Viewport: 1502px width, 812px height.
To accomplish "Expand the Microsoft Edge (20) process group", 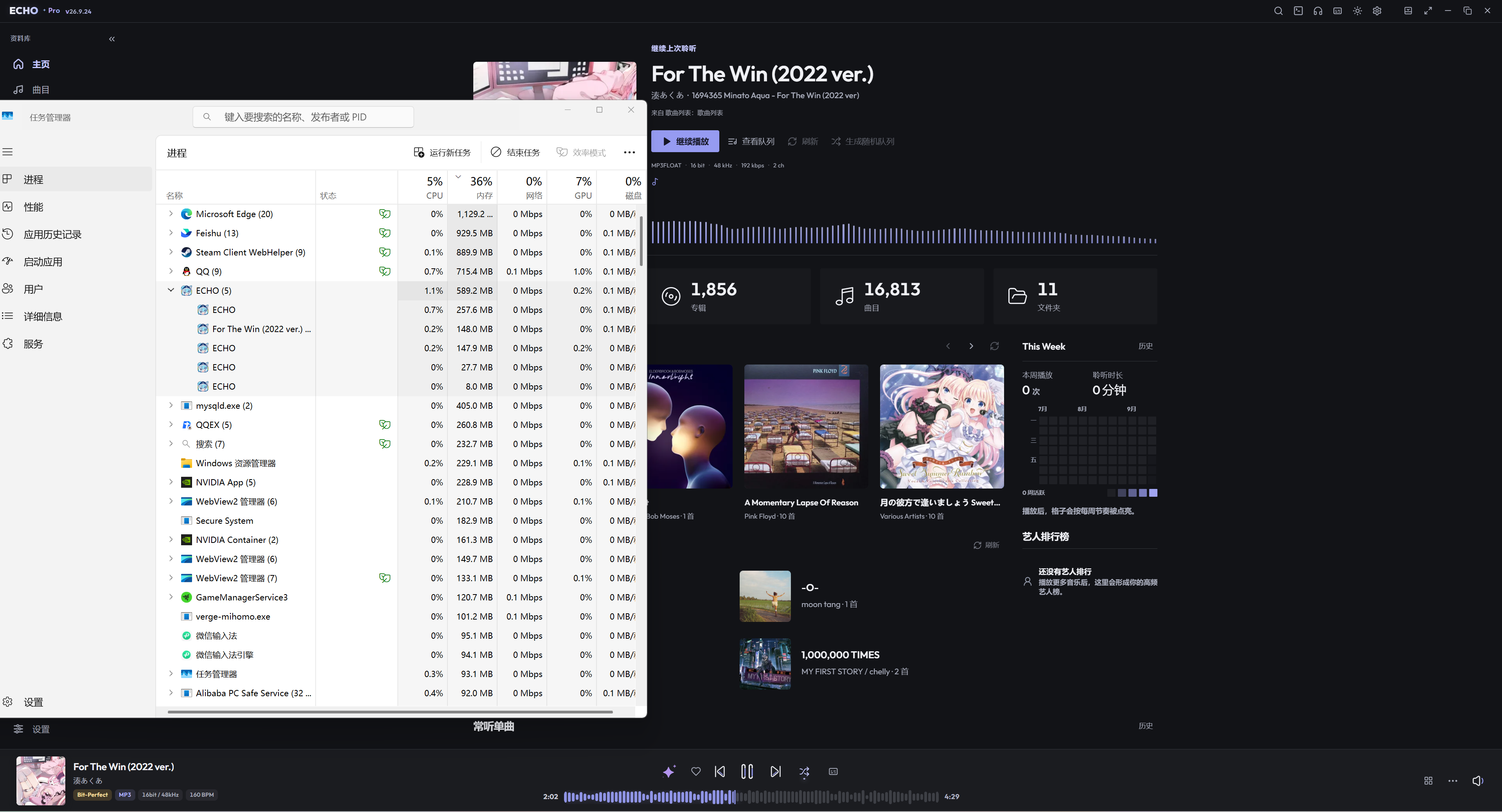I will point(171,213).
